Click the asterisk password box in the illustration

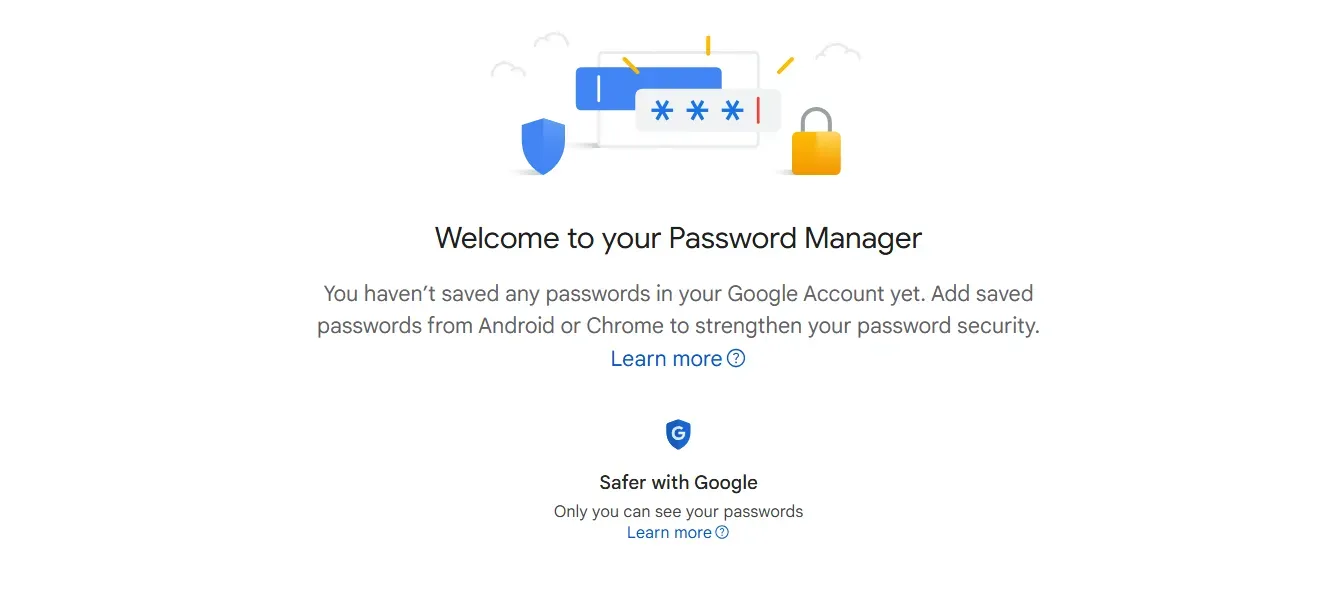(x=707, y=110)
